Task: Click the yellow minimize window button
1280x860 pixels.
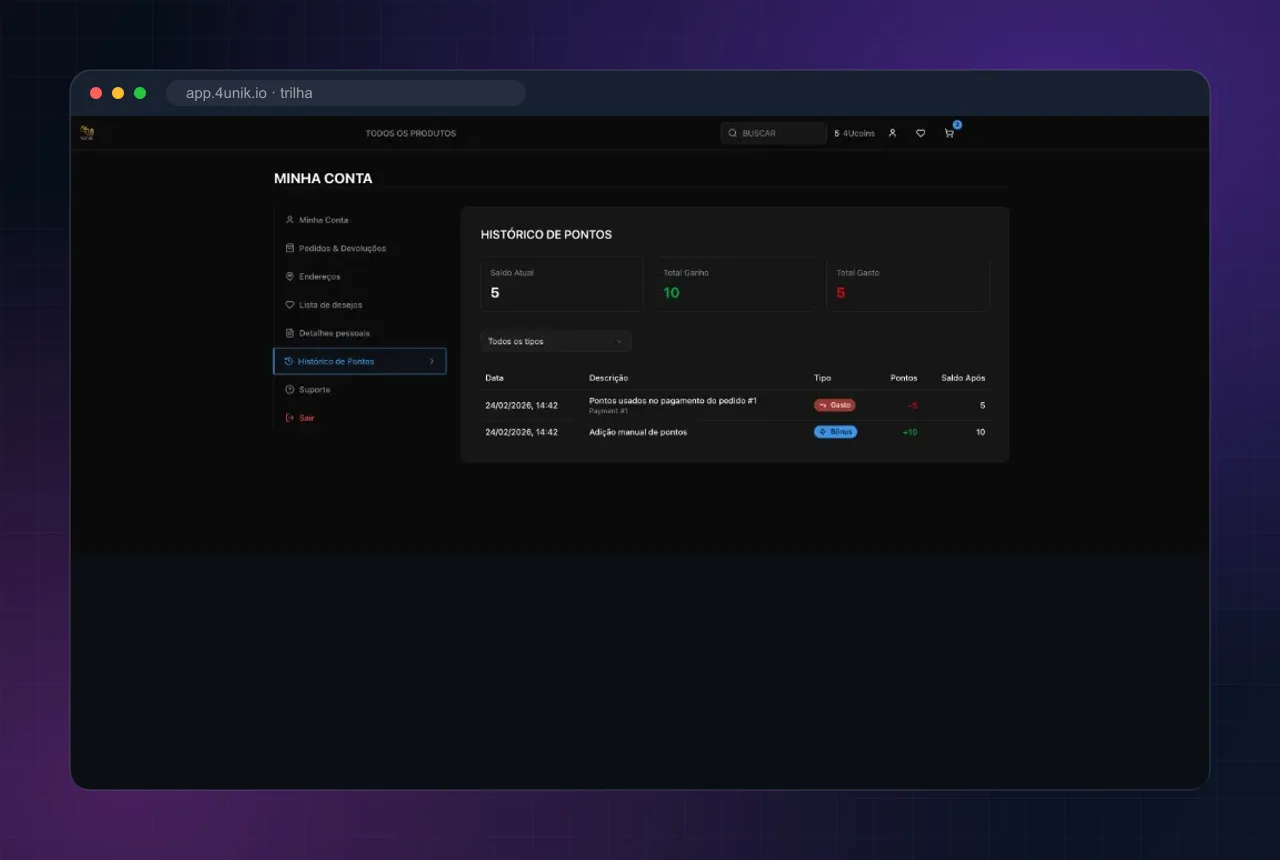Action: tap(118, 93)
